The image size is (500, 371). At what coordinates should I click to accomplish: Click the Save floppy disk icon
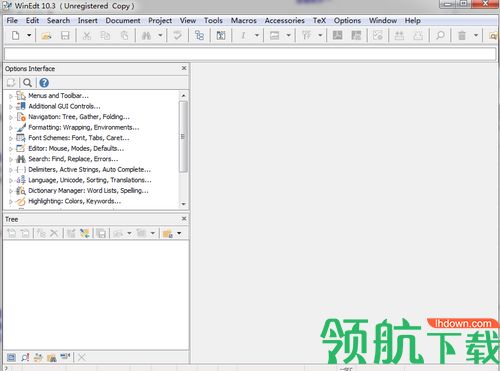(x=65, y=35)
